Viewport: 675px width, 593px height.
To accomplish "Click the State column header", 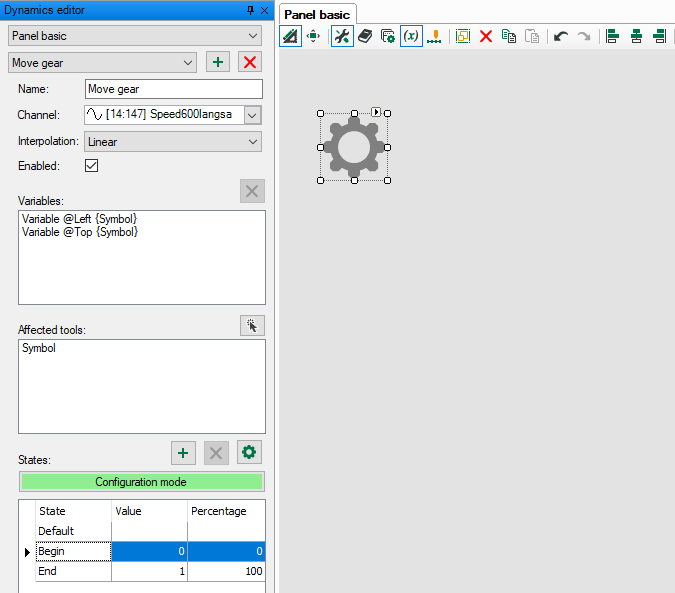I will pyautogui.click(x=73, y=511).
